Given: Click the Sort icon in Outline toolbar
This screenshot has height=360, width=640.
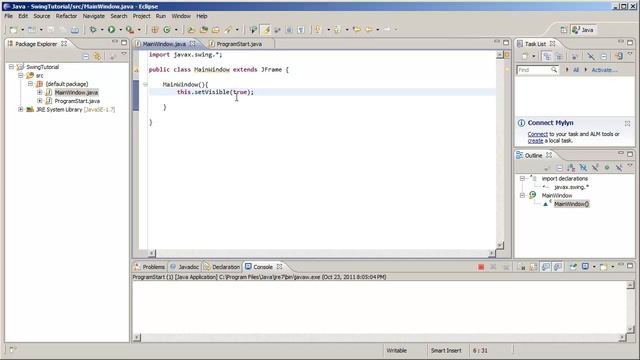Looking at the screenshot, I should 571,168.
